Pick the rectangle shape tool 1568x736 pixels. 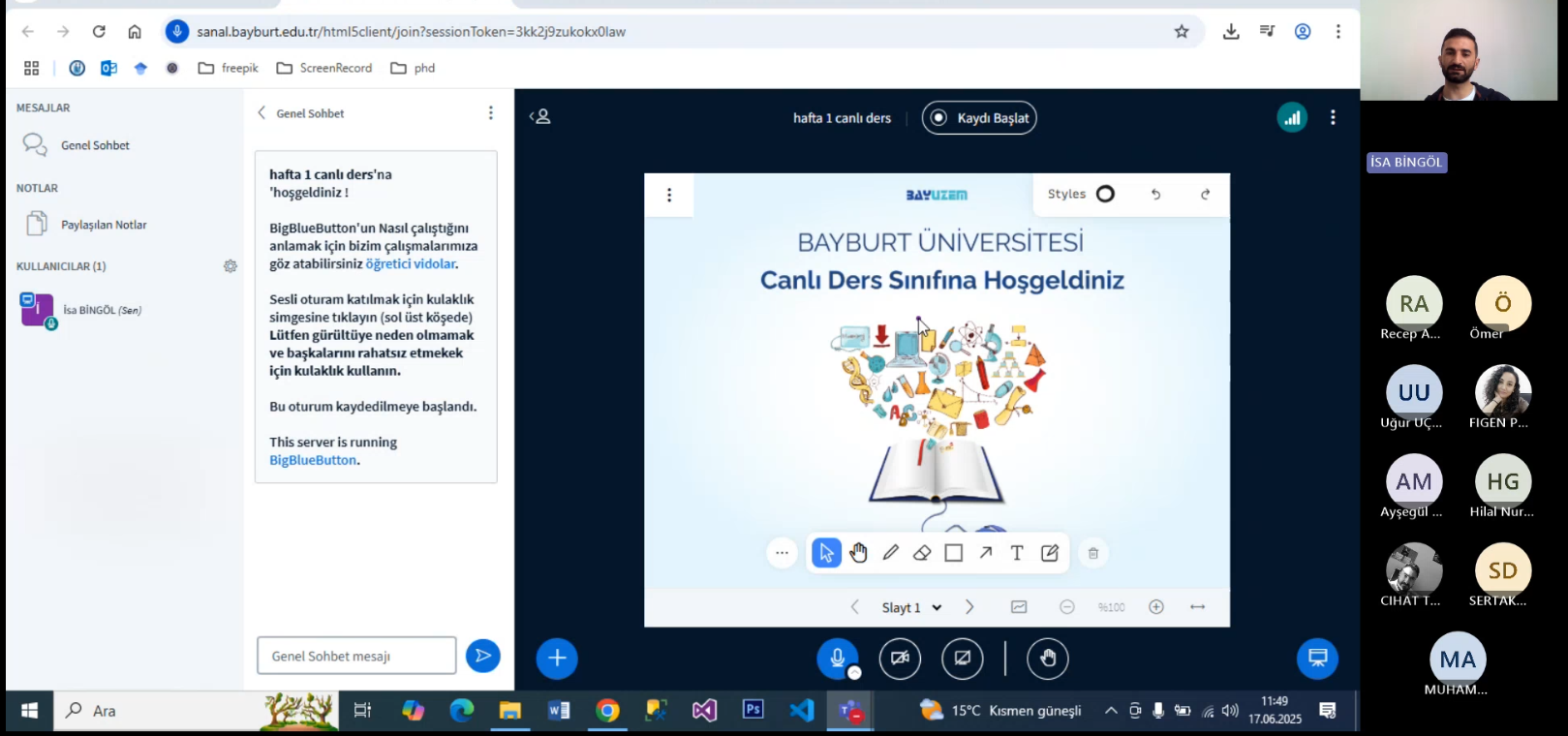click(x=954, y=553)
